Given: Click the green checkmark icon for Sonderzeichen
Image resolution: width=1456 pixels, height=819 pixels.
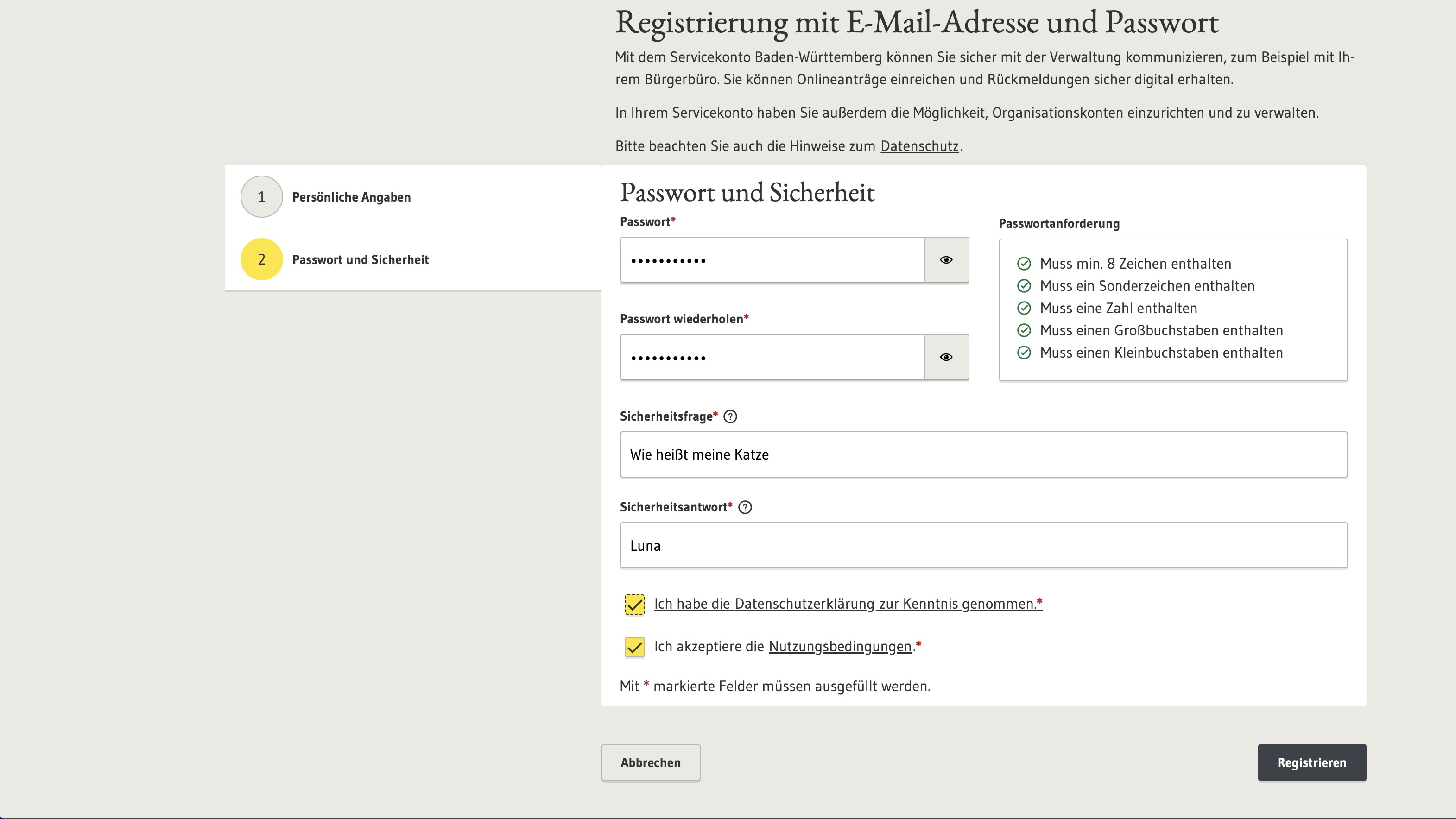Looking at the screenshot, I should [x=1023, y=286].
